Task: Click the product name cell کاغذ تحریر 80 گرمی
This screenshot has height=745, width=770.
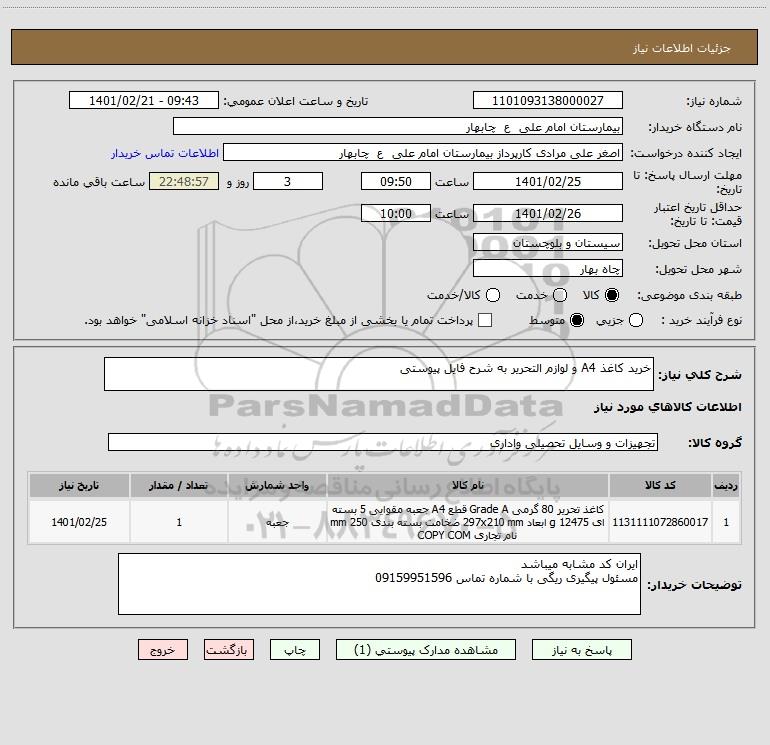Action: pyautogui.click(x=468, y=522)
